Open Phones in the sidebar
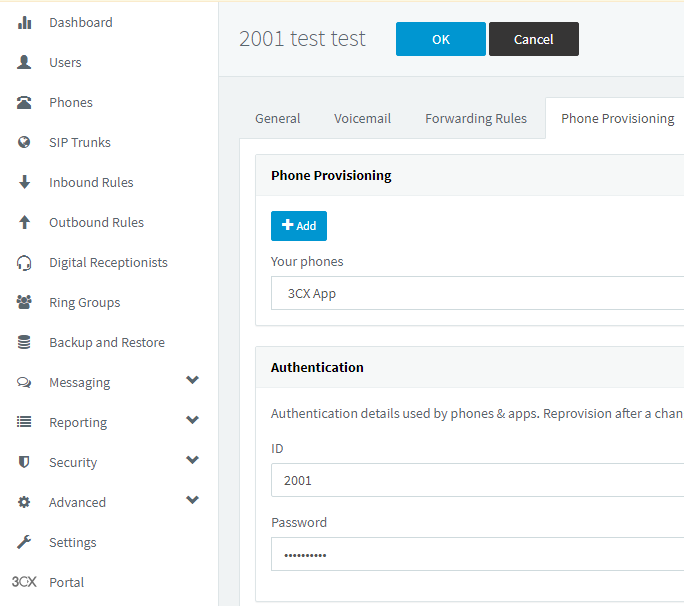Screen dimensions: 684x606 [x=71, y=103]
